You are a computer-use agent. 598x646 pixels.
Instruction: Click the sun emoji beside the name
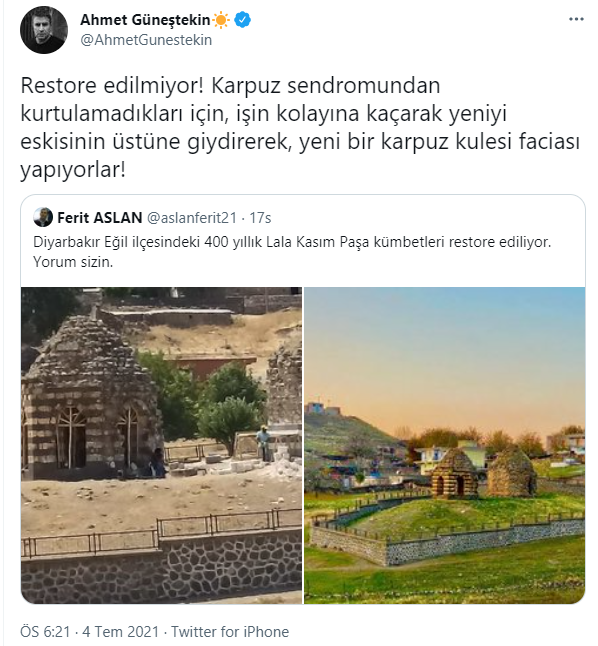[x=221, y=20]
